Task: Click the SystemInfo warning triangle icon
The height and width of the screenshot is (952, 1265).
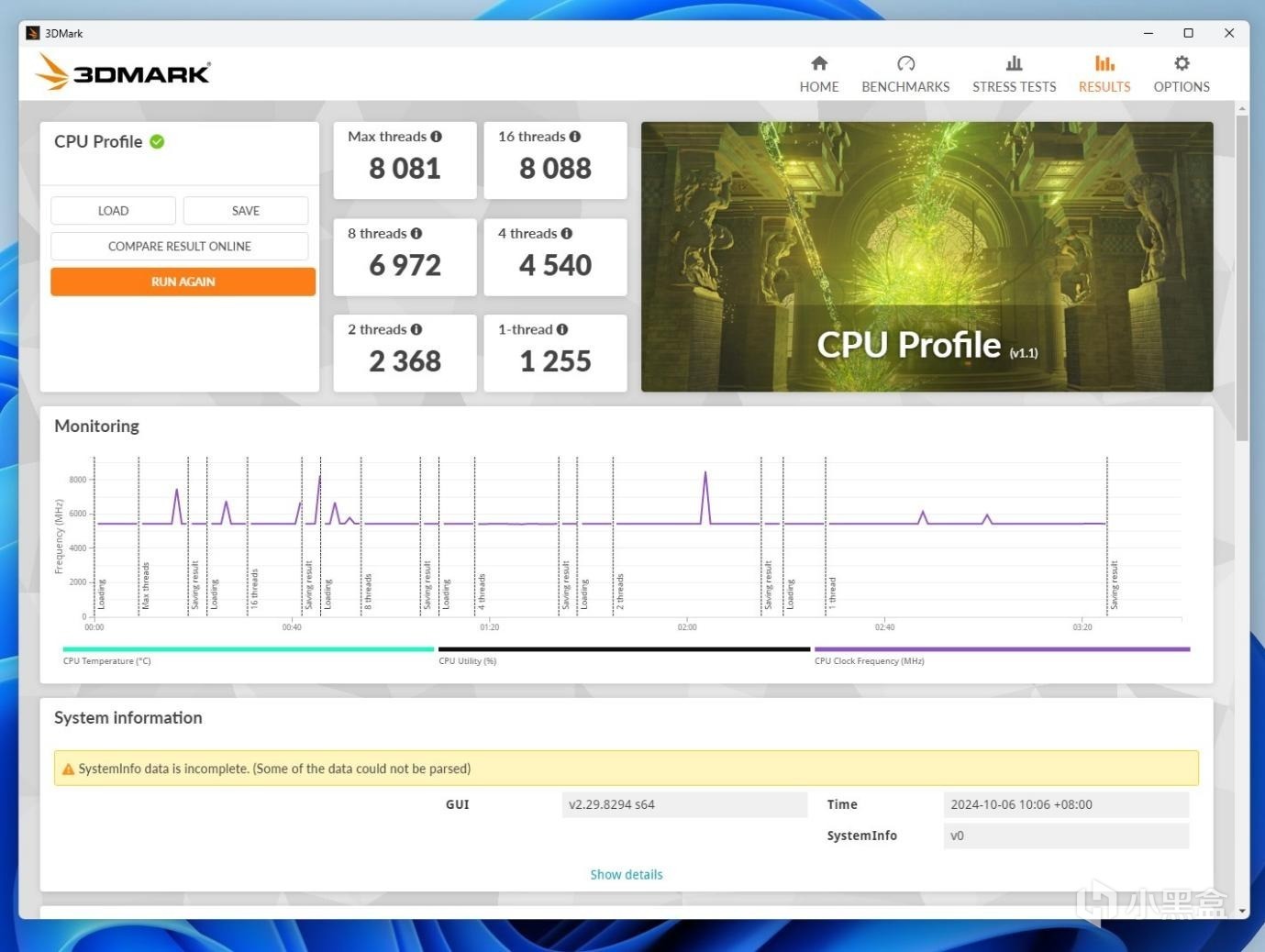Action: point(68,769)
